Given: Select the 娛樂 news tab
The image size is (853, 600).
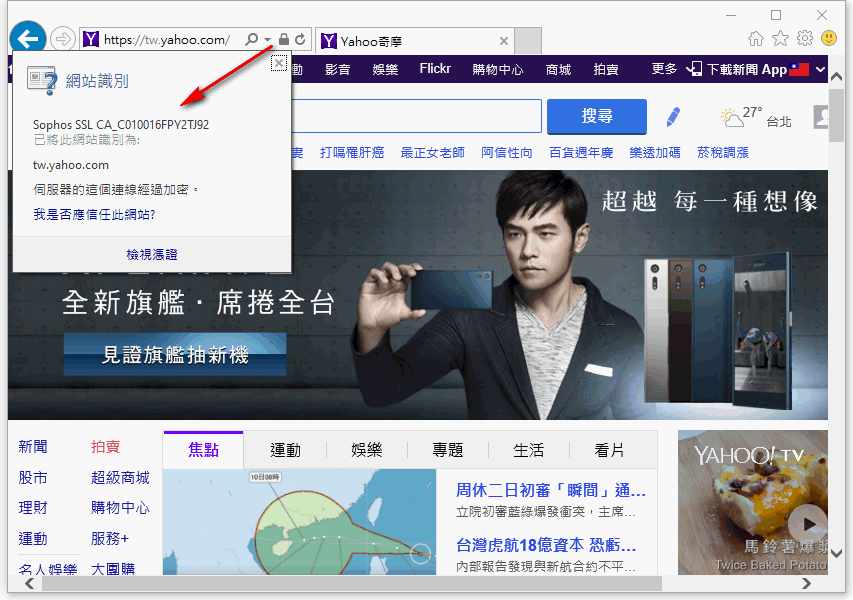Looking at the screenshot, I should (367, 450).
